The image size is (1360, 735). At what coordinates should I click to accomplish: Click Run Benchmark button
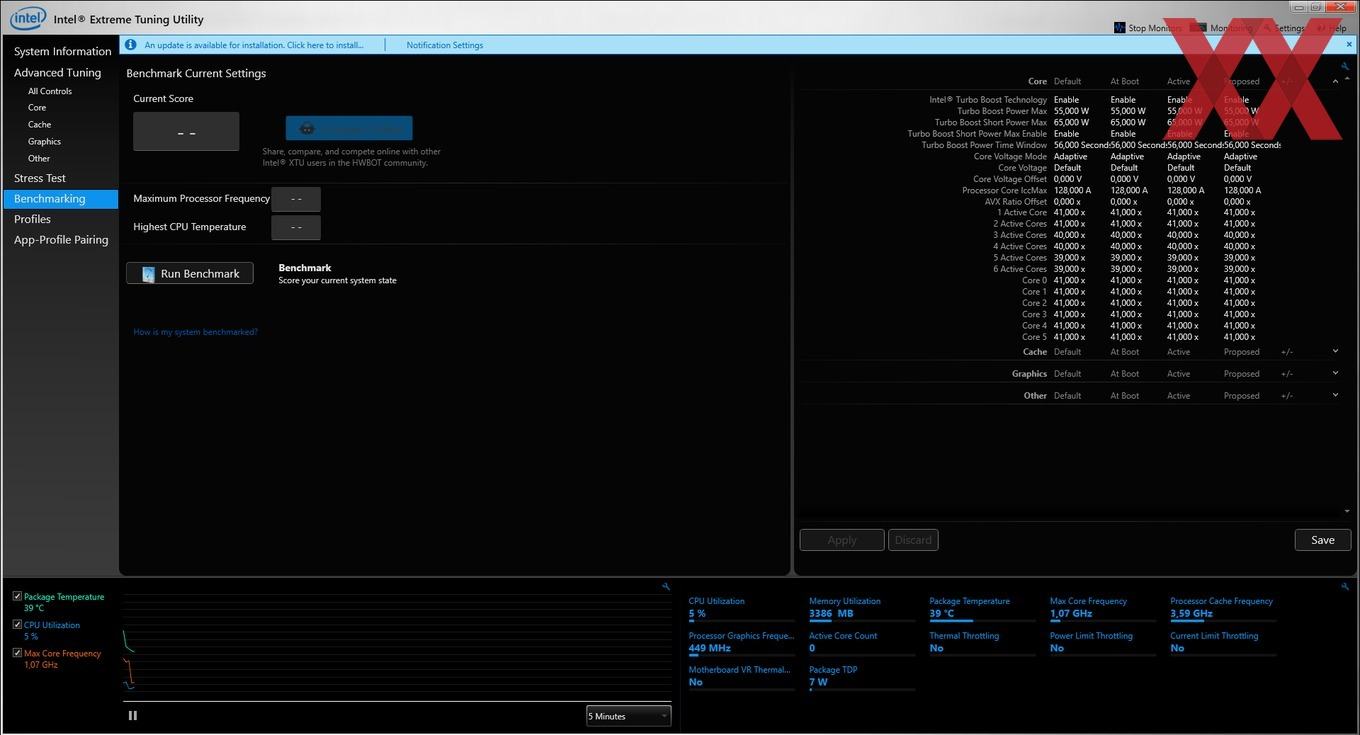pos(190,274)
